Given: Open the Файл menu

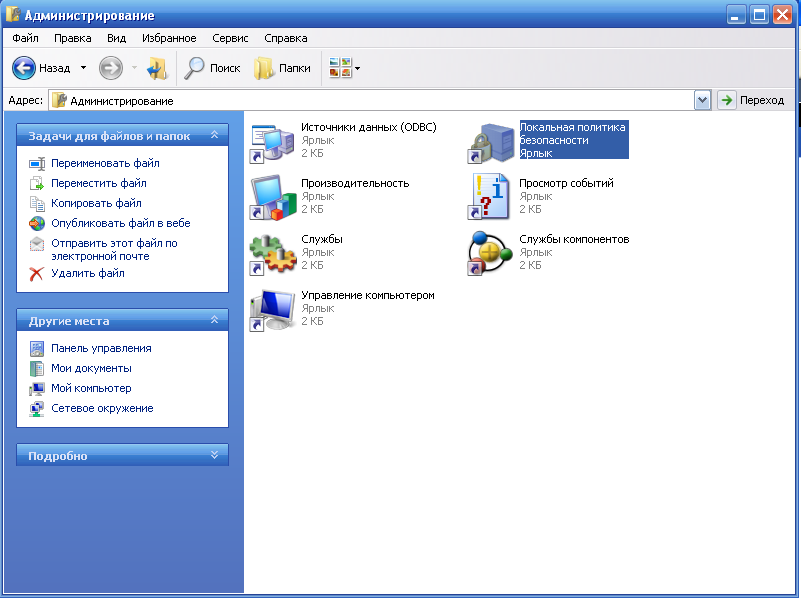Looking at the screenshot, I should coord(26,38).
